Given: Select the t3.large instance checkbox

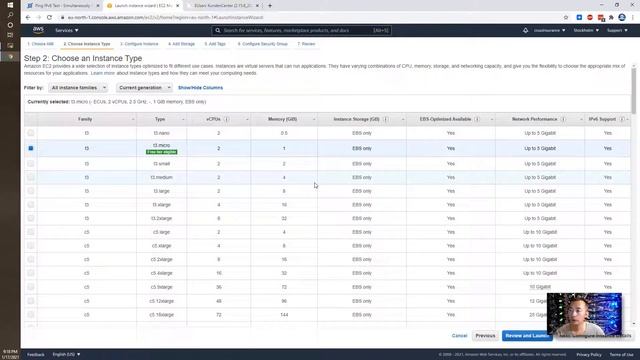Looking at the screenshot, I should (31, 191).
